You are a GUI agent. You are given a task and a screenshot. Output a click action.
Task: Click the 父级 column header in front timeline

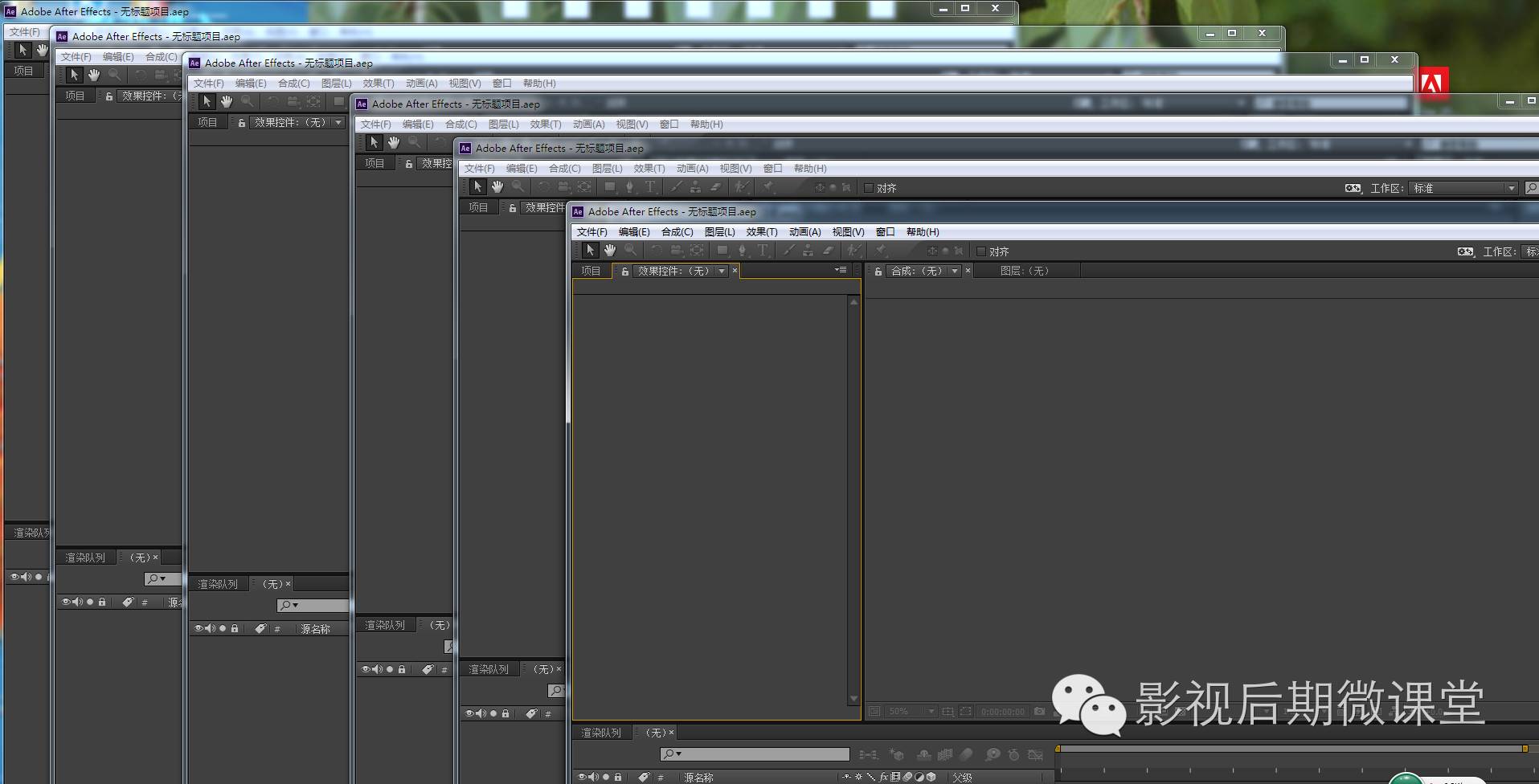[962, 778]
